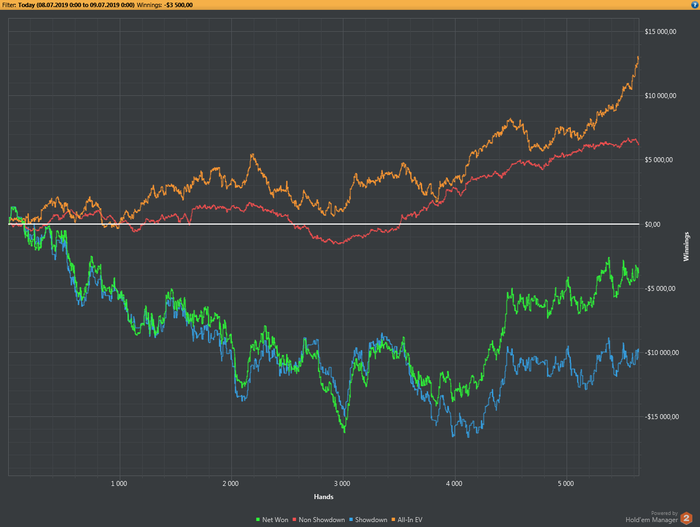Toggle the blue Showdown legend swatch

point(351,519)
